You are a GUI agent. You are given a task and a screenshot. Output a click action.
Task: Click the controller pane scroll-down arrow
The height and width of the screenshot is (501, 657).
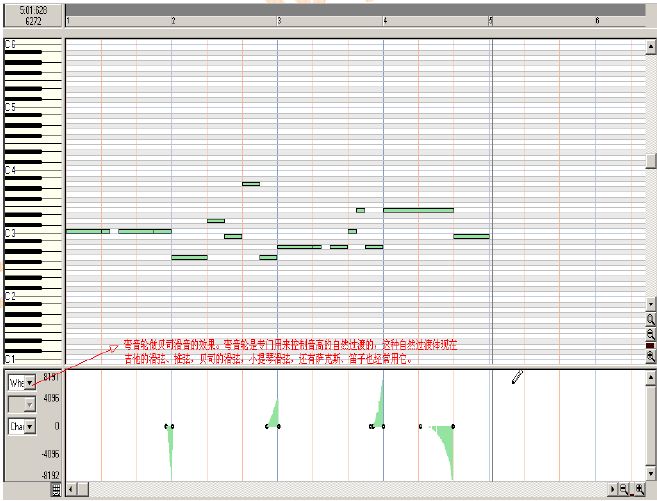pyautogui.click(x=650, y=474)
